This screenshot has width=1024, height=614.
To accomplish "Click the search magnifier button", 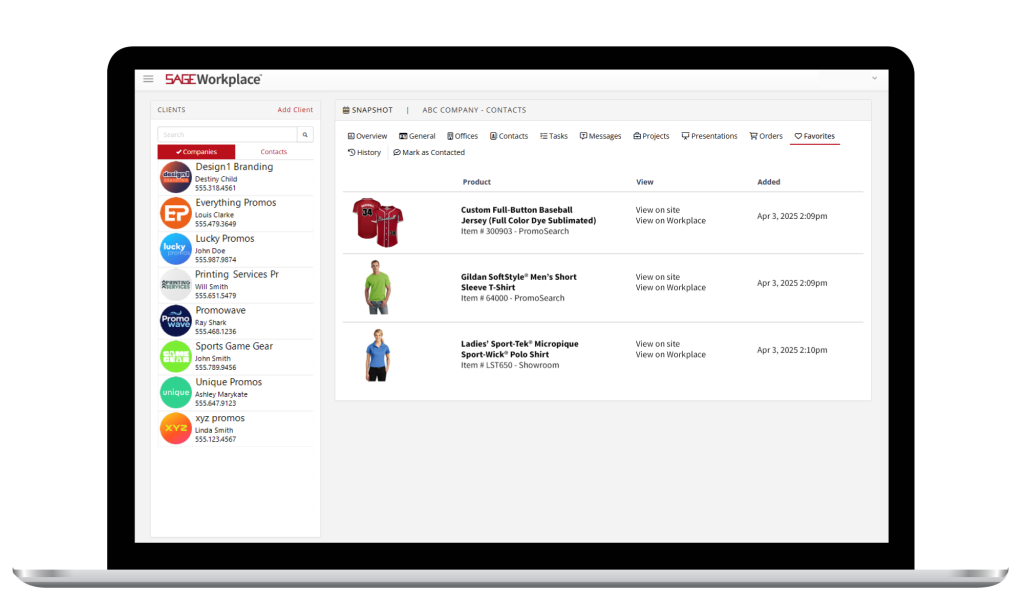I will click(305, 134).
